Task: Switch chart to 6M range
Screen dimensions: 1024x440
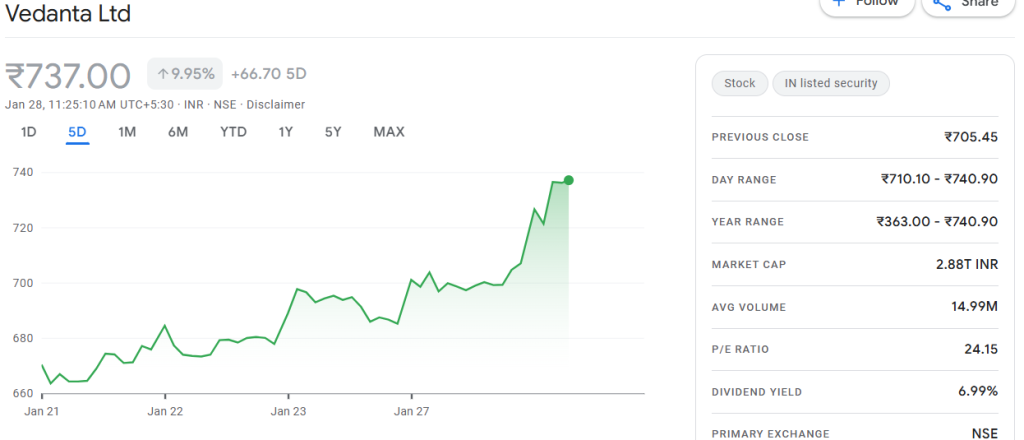Action: 178,133
